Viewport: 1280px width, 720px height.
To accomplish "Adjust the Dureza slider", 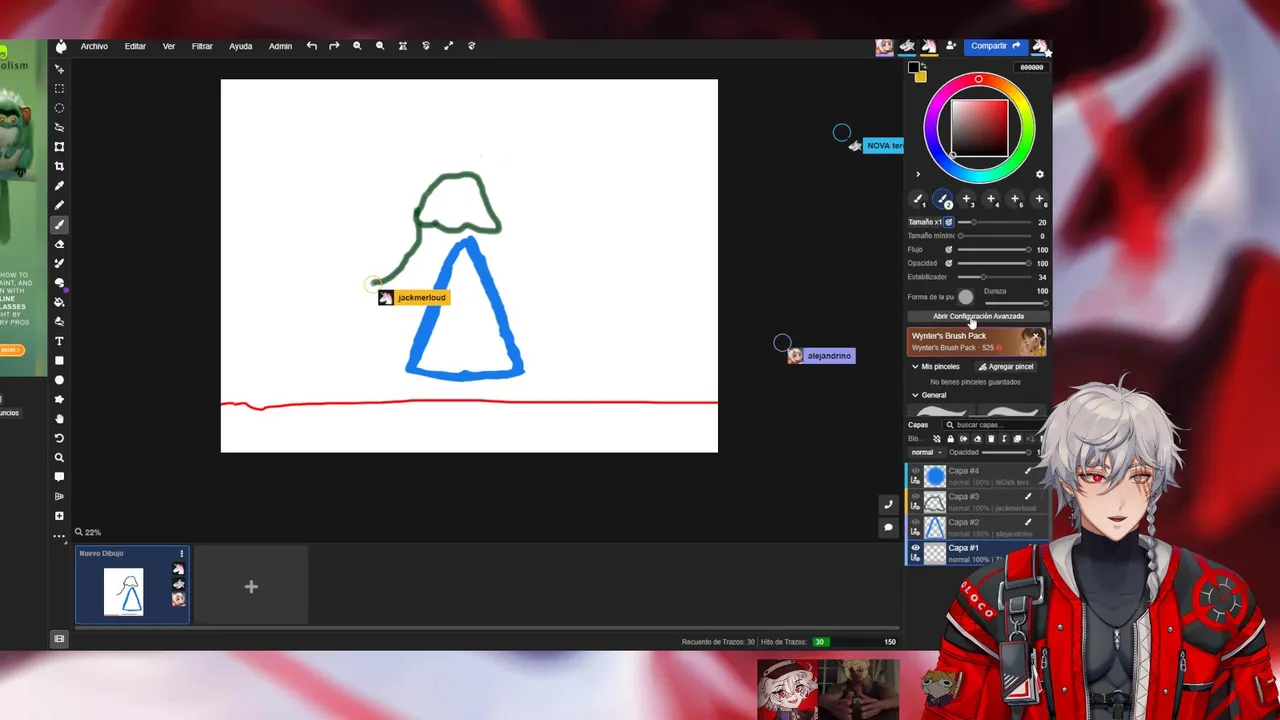I will click(x=1016, y=302).
